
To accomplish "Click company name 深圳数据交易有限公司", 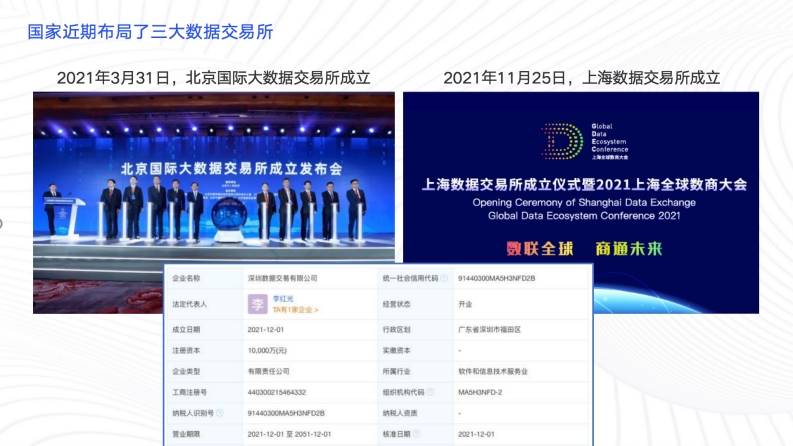I will [x=282, y=278].
